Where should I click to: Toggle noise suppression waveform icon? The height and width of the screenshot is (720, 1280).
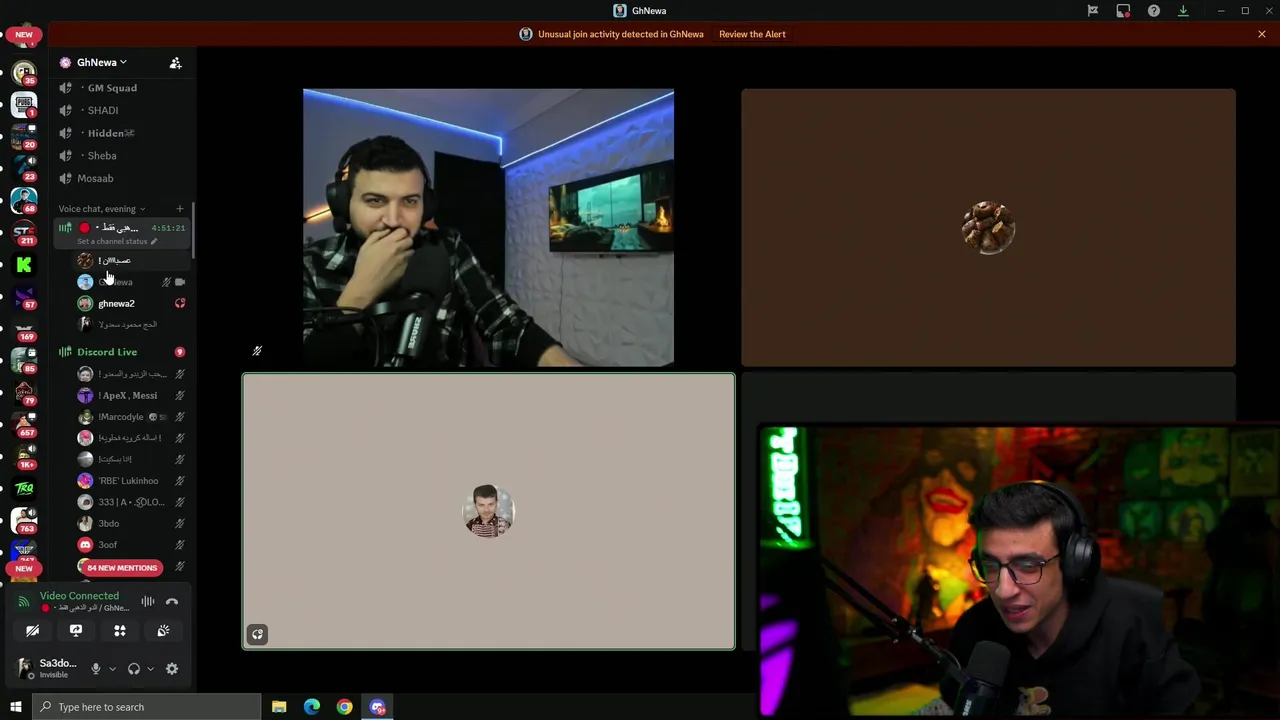(148, 601)
